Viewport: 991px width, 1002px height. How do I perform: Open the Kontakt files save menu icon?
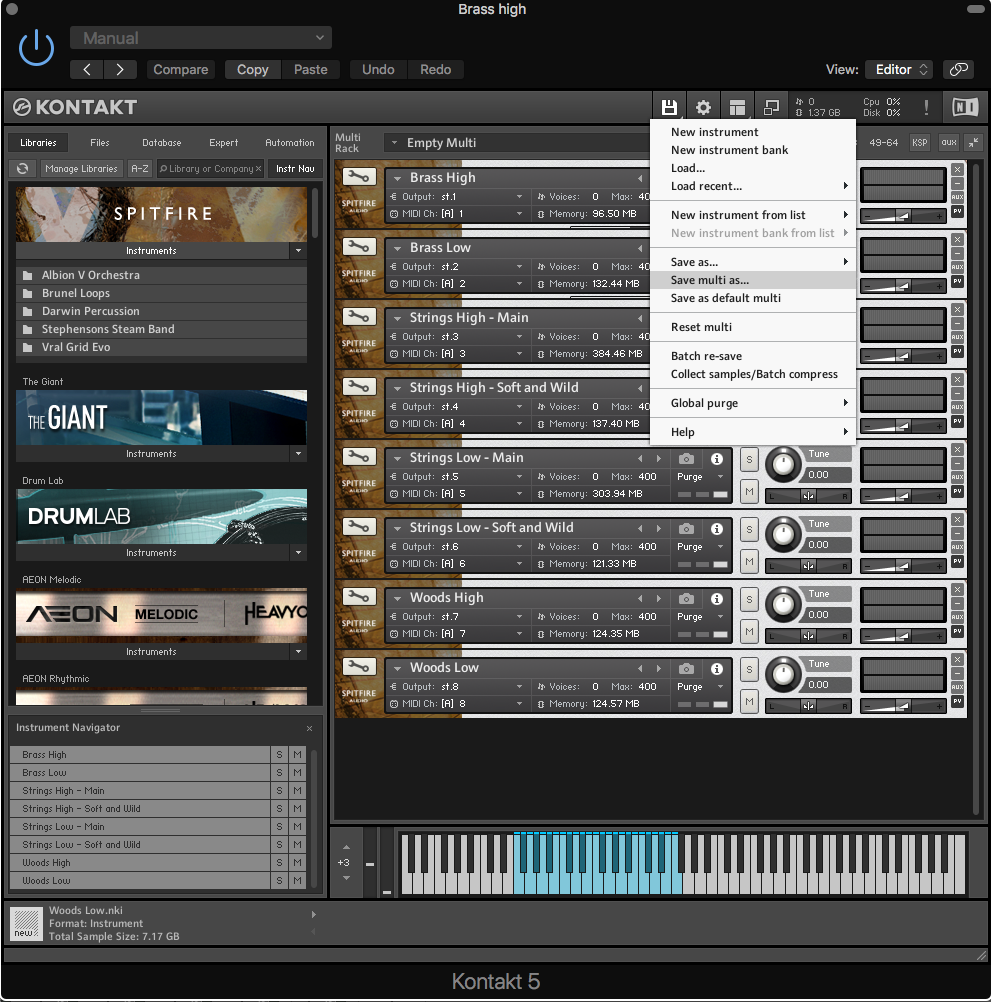(669, 107)
